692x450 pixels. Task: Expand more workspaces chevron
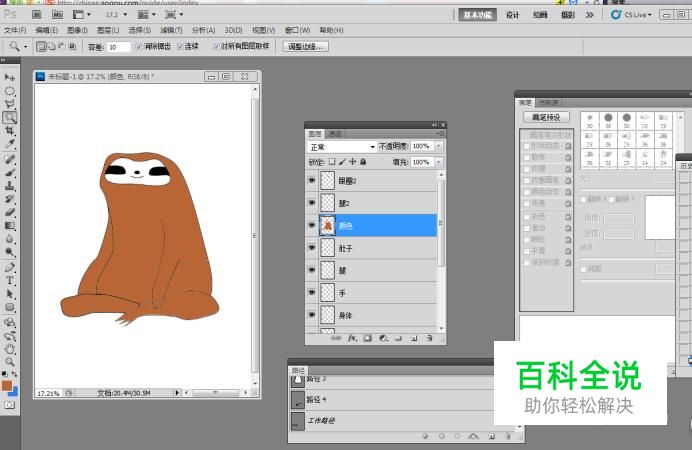tap(590, 15)
